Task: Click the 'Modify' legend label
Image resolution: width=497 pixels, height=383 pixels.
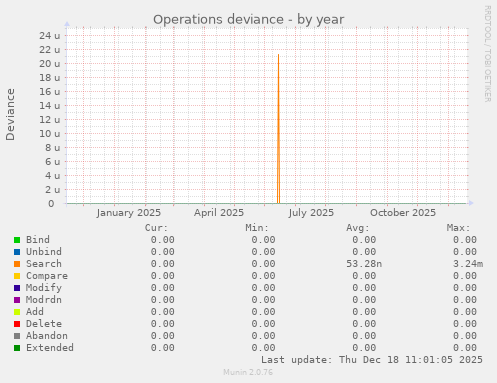Action: click(x=44, y=288)
